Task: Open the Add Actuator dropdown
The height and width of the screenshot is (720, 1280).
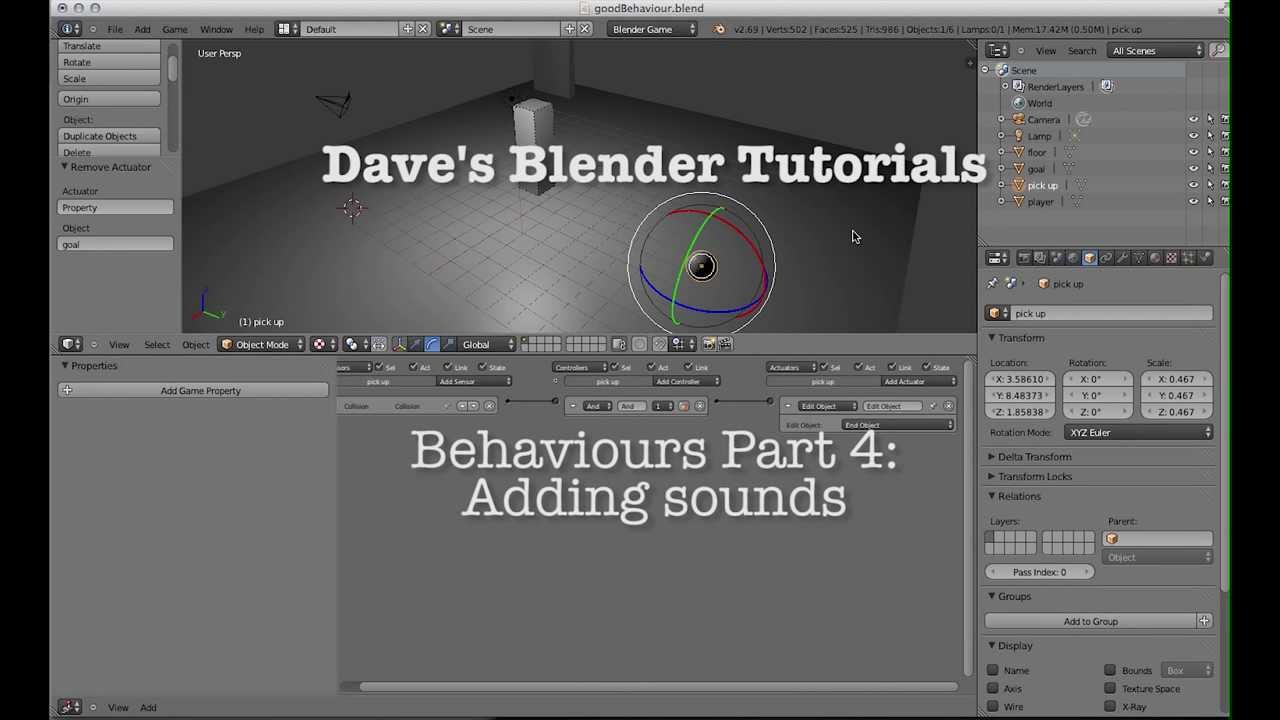Action: click(918, 382)
